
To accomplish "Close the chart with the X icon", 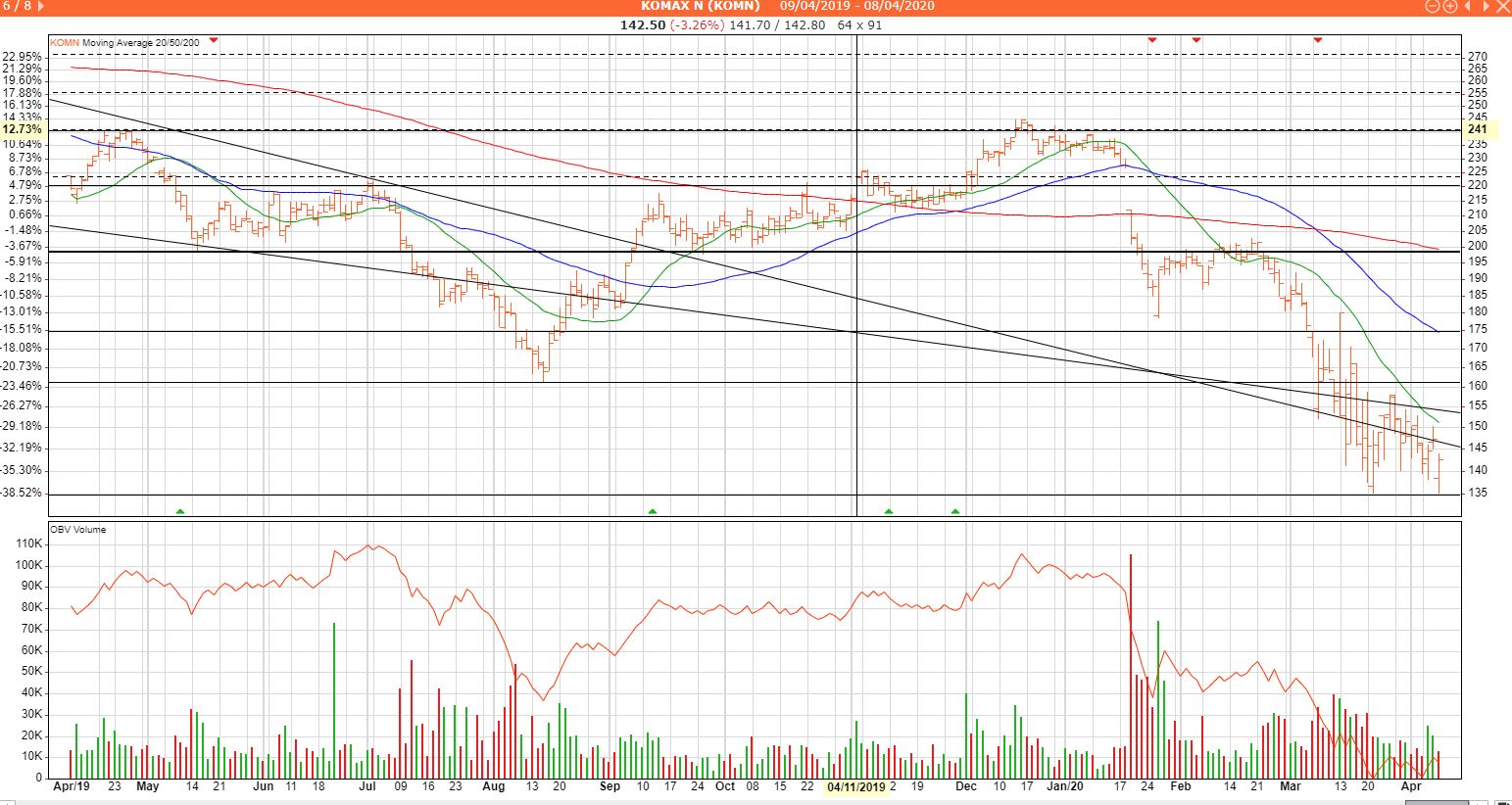I will click(x=1503, y=6).
